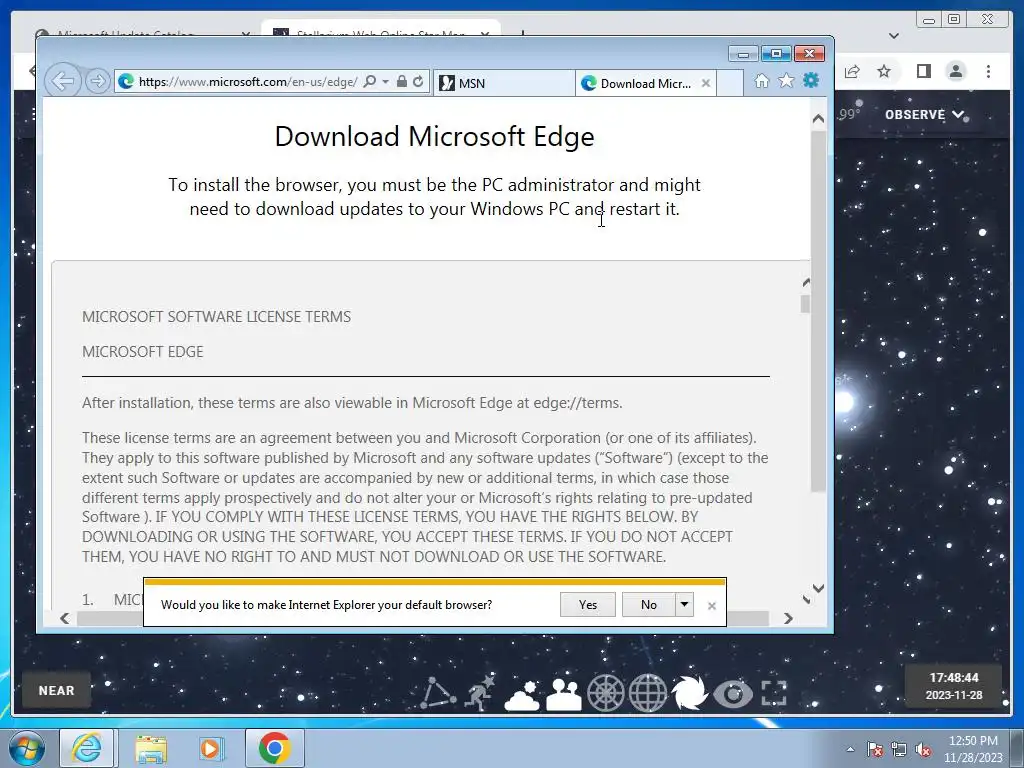Click the IE page scrollbar down arrow
Screen dimensions: 1024x768
click(818, 588)
